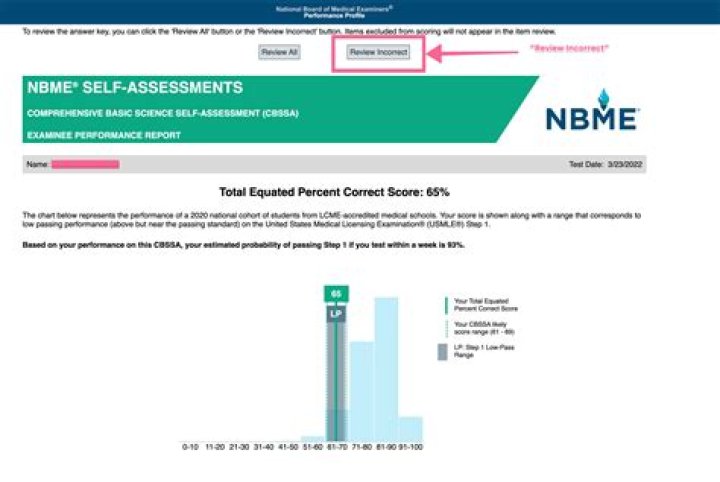Click the green 65 score marker
The height and width of the screenshot is (482, 720).
[335, 294]
